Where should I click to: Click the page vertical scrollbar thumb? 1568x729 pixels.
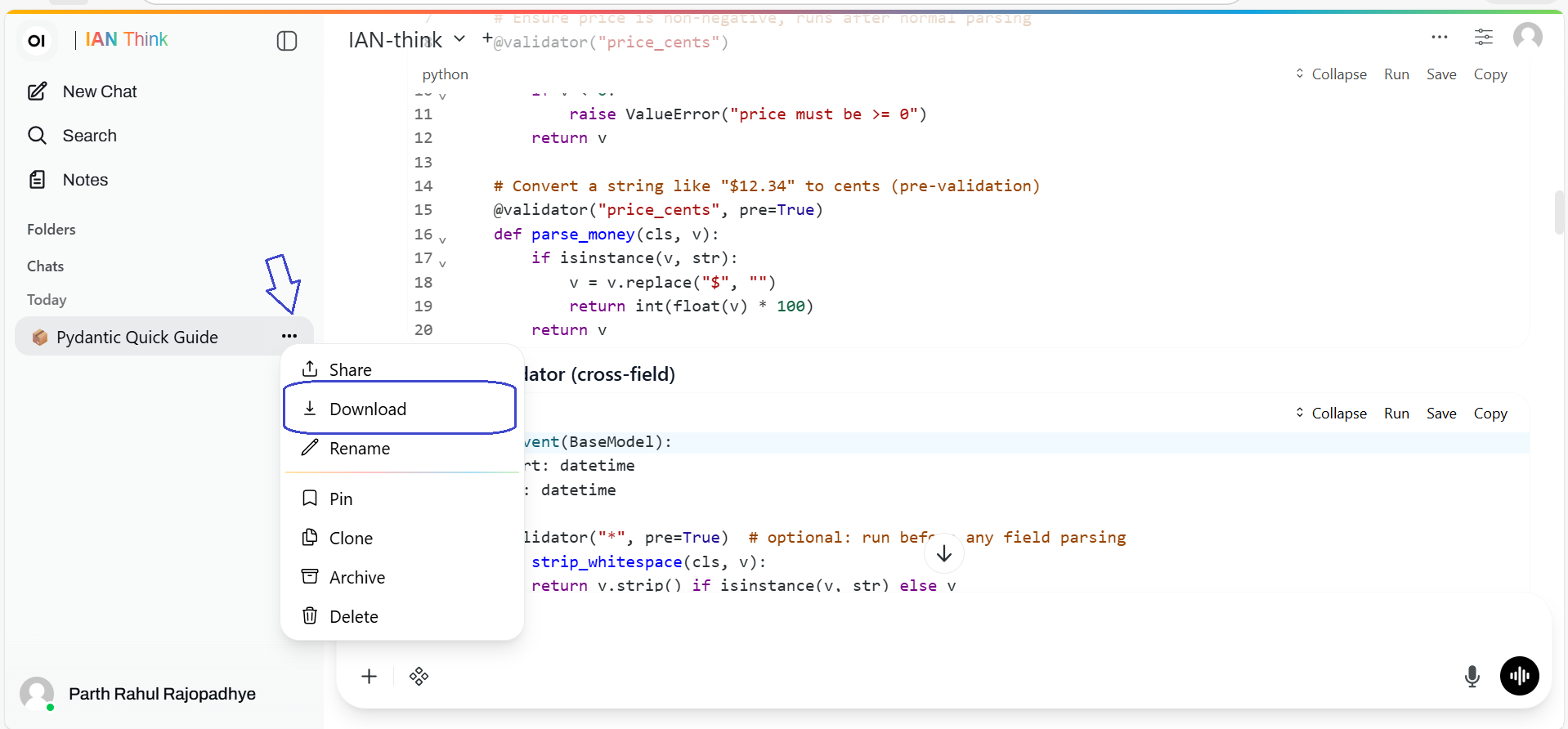(x=1559, y=212)
